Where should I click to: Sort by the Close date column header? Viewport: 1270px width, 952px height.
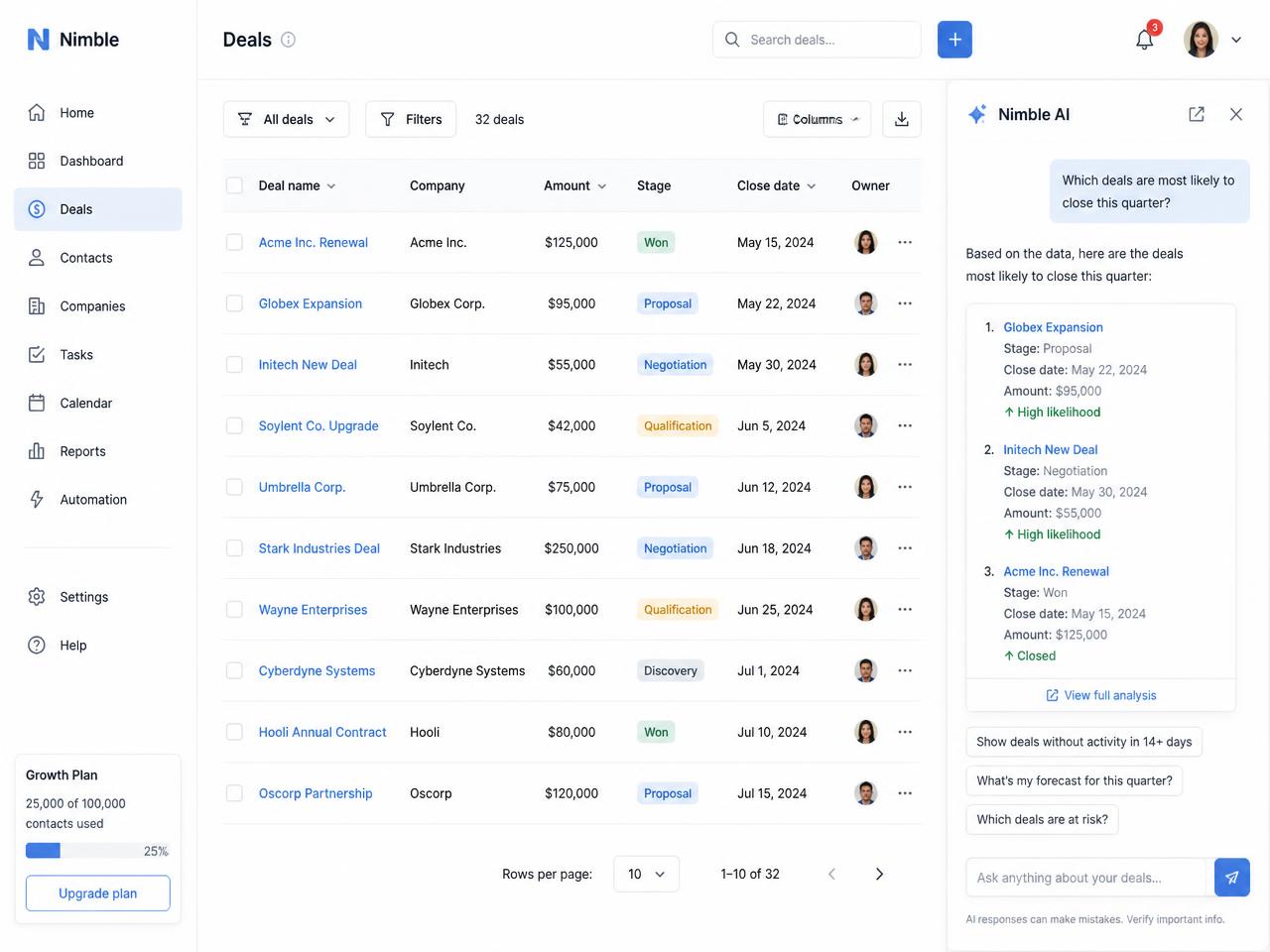click(x=776, y=185)
